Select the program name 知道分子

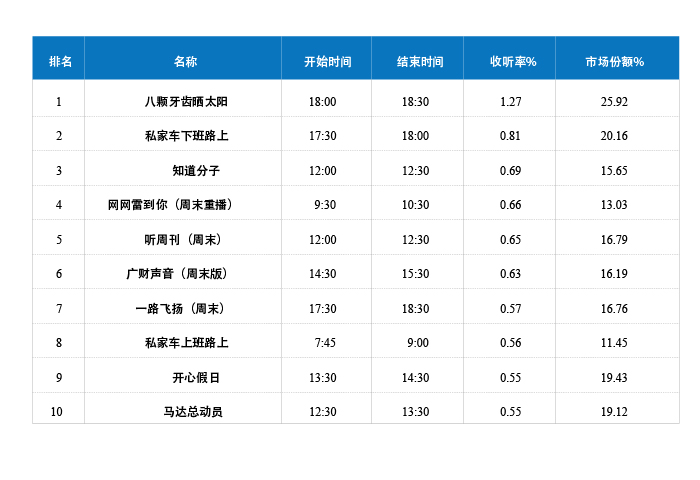coord(196,170)
